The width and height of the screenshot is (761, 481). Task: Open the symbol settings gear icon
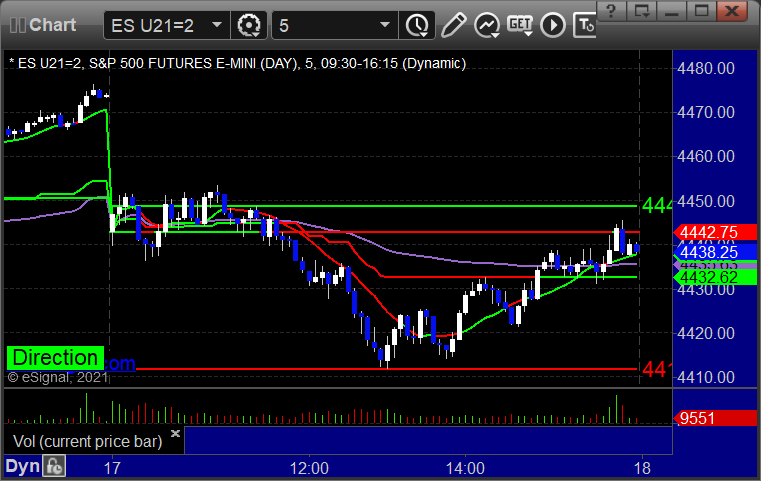click(x=248, y=25)
